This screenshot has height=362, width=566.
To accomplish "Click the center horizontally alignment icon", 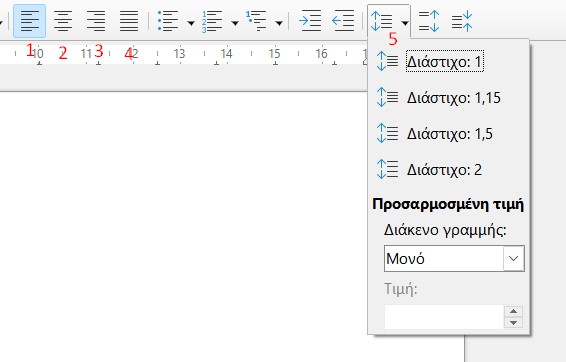I will (63, 21).
